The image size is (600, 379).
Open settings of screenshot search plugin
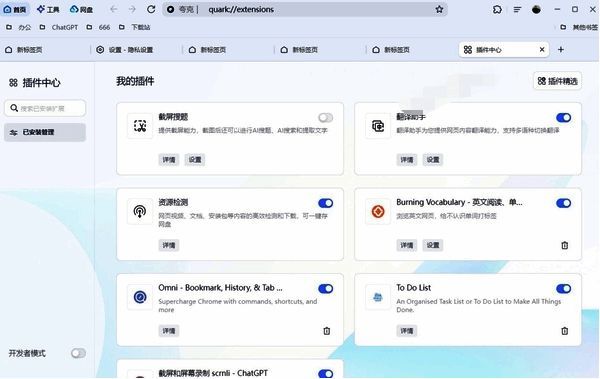pos(195,160)
